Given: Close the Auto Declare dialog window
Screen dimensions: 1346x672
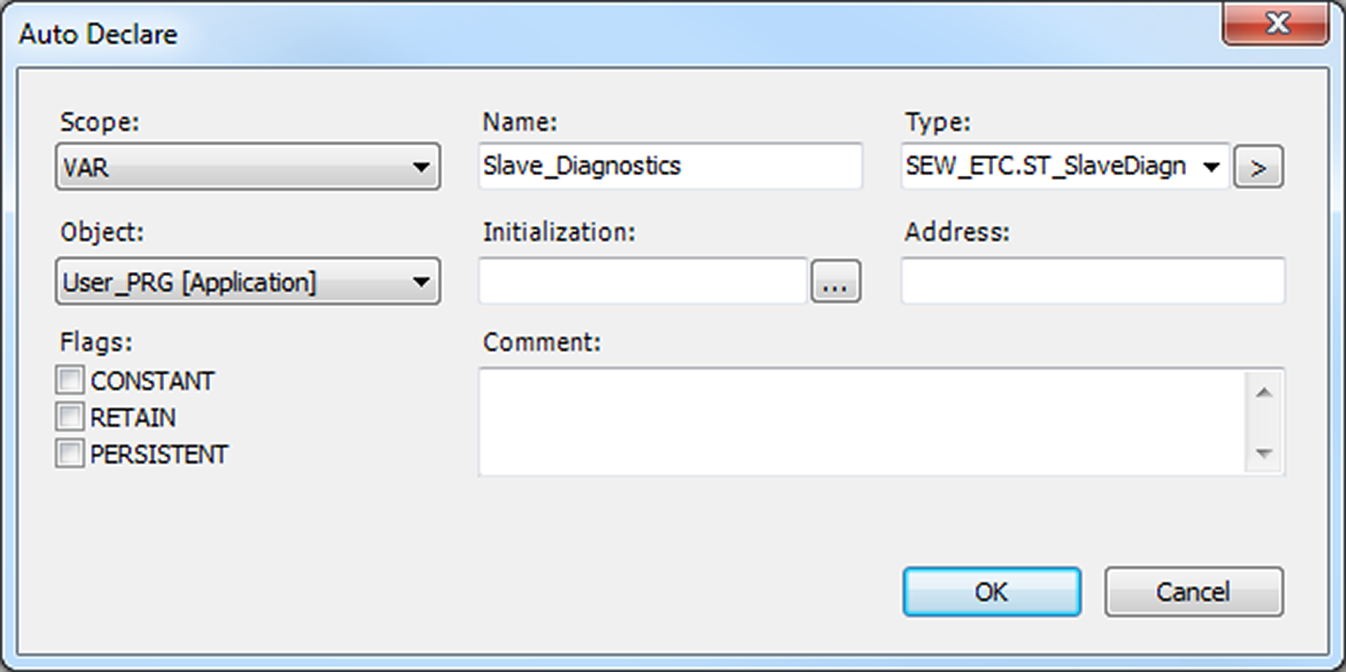Looking at the screenshot, I should point(1276,24).
